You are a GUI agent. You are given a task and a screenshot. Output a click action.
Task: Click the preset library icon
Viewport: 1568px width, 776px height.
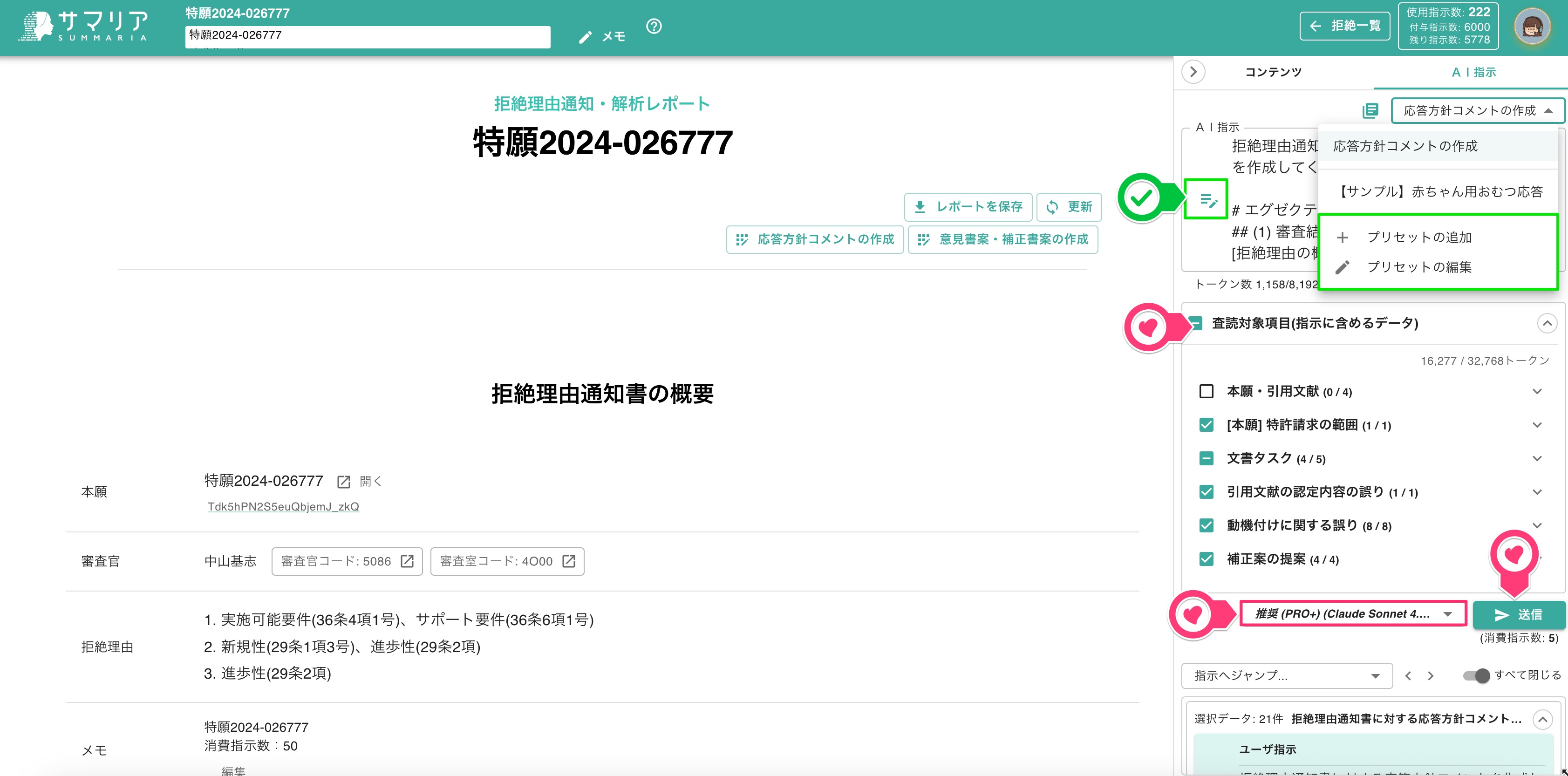click(1370, 111)
